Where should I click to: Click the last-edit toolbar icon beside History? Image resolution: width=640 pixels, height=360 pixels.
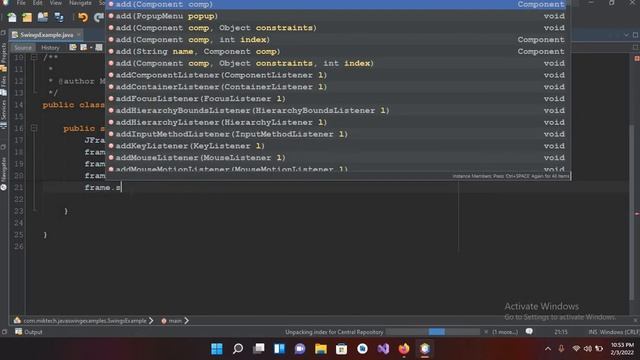[x=73, y=47]
